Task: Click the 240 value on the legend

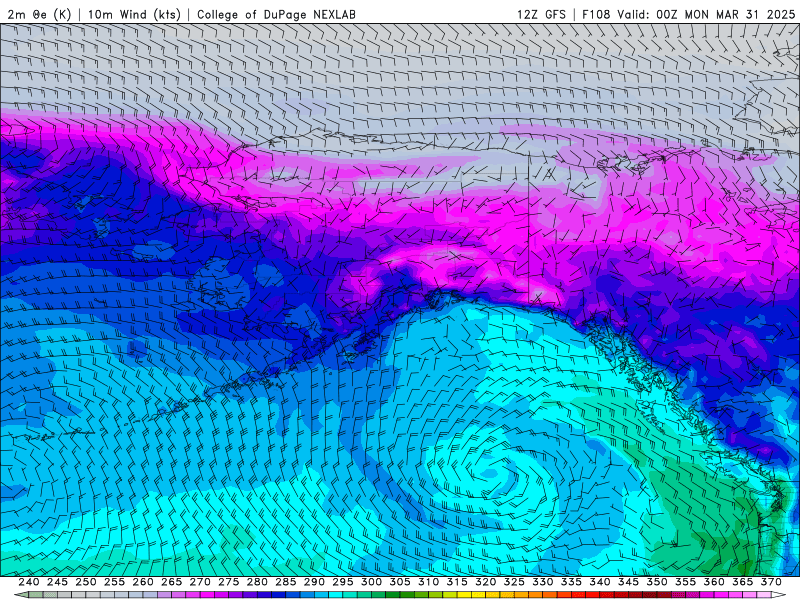Action: pyautogui.click(x=29, y=582)
